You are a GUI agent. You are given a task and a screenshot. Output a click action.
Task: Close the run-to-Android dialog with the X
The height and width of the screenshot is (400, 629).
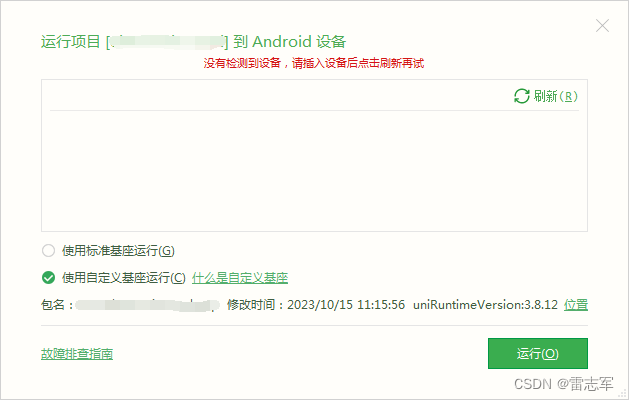point(602,26)
